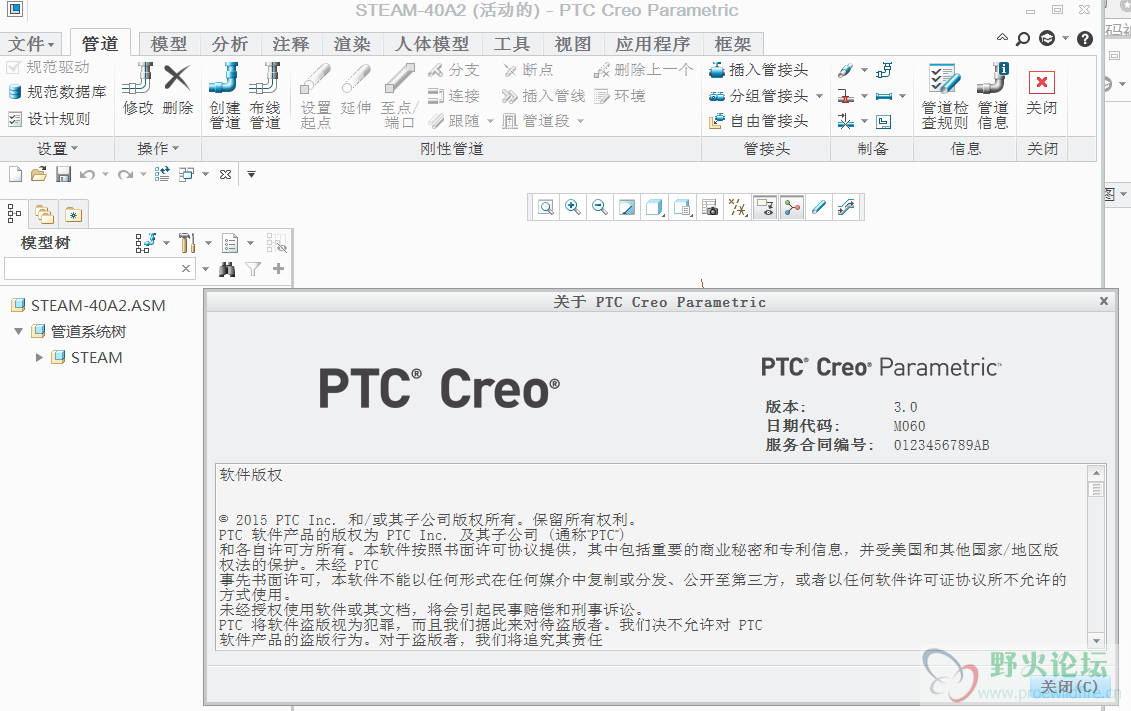Switch to the 渲染 ribbon tab
The height and width of the screenshot is (711, 1131).
(x=352, y=44)
